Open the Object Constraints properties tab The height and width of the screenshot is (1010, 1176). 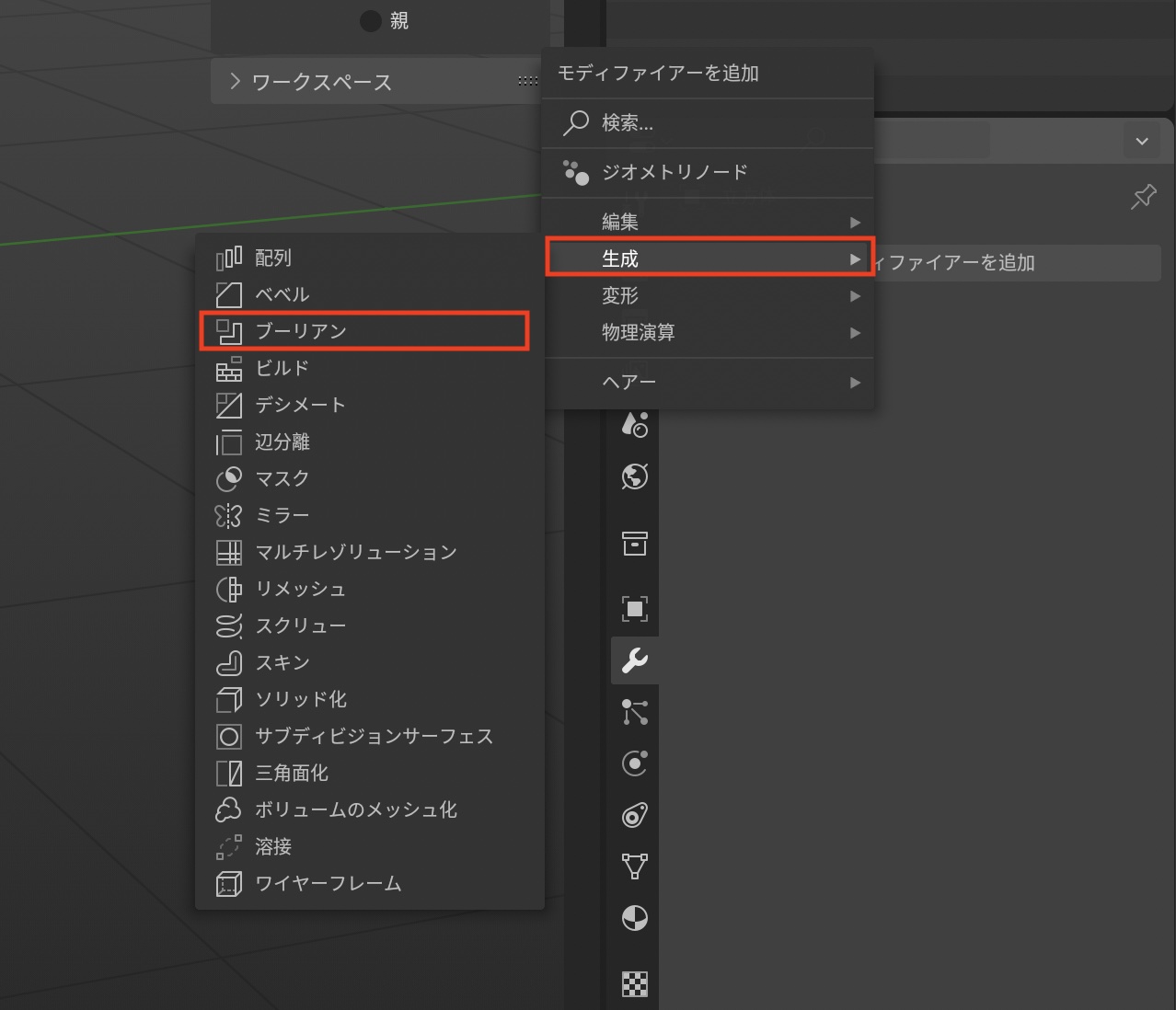tap(635, 815)
